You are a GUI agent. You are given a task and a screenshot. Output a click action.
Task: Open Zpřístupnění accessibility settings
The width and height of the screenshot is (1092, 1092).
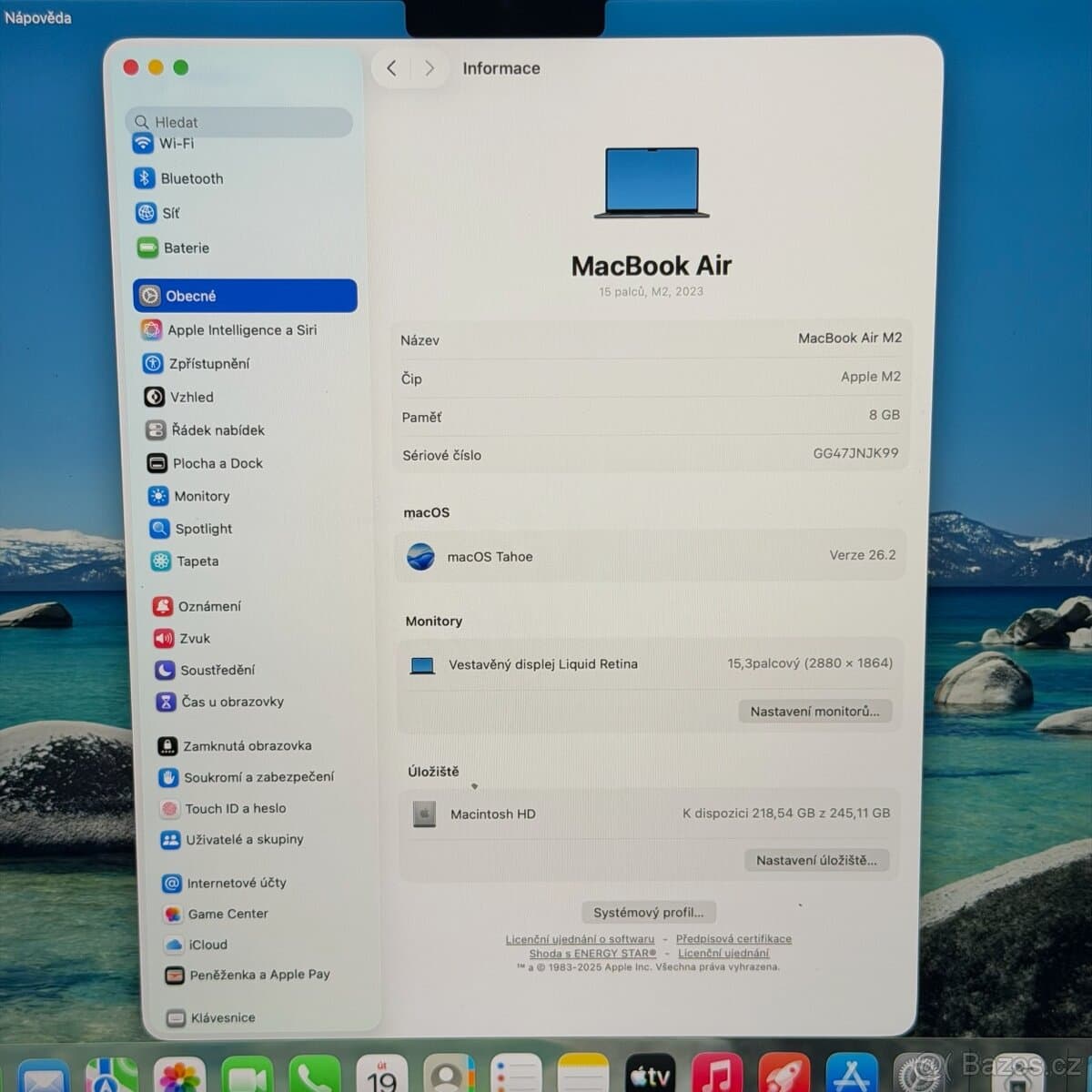coord(197,363)
